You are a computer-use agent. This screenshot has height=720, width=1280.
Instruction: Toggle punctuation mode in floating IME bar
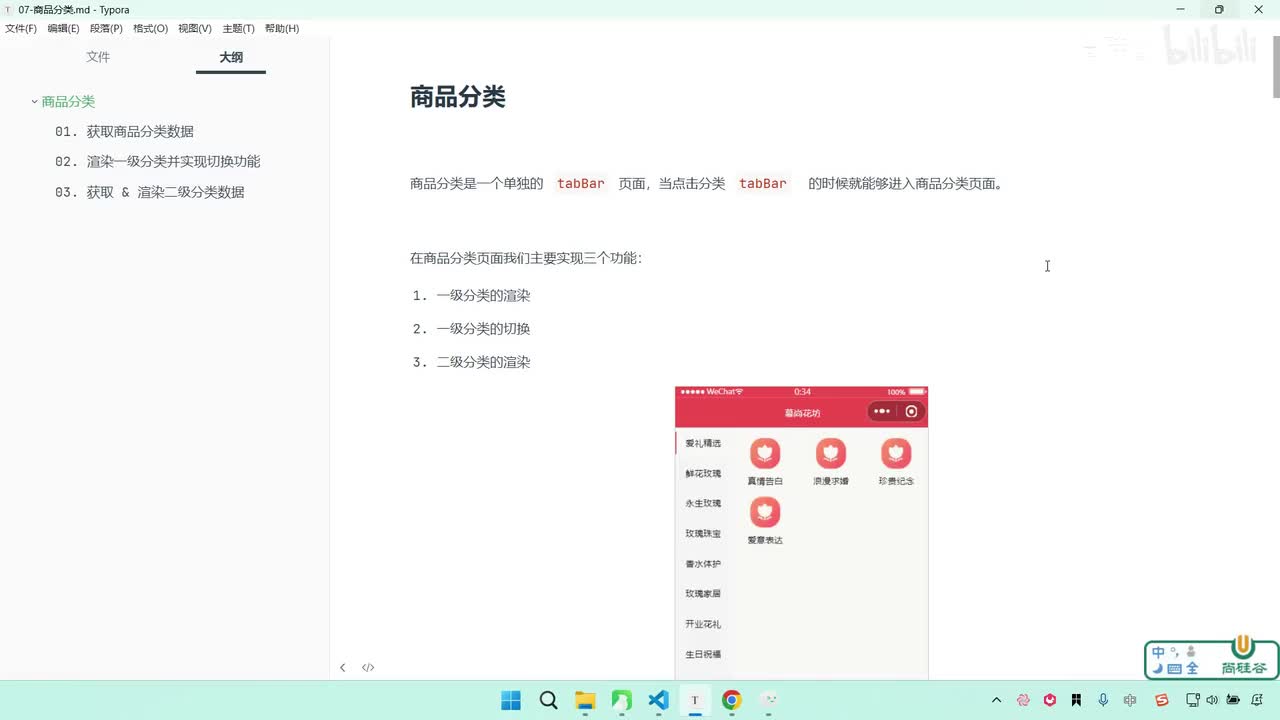1174,650
